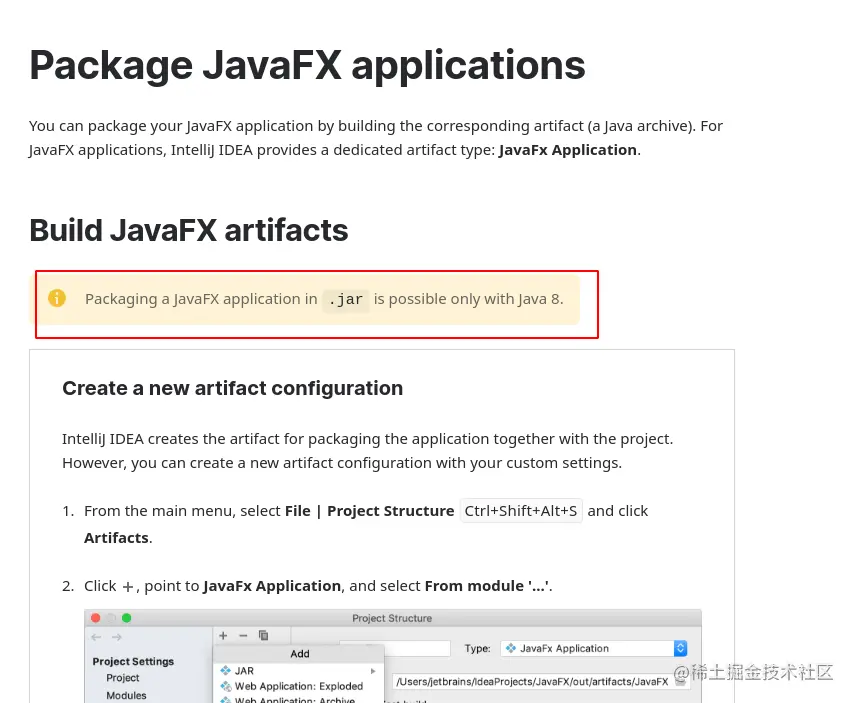Image resolution: width=854 pixels, height=703 pixels.
Task: Select Modules under Project Settings
Action: click(126, 695)
